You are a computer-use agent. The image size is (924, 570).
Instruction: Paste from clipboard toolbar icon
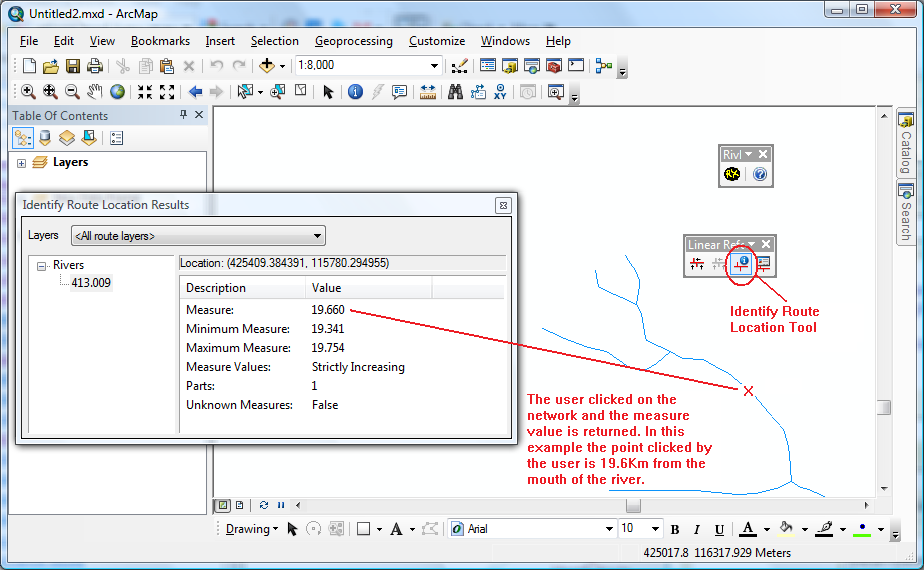coord(167,65)
